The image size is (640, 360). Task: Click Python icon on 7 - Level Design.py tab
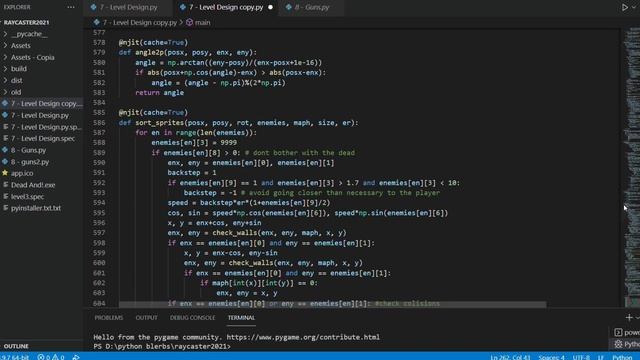coord(93,7)
